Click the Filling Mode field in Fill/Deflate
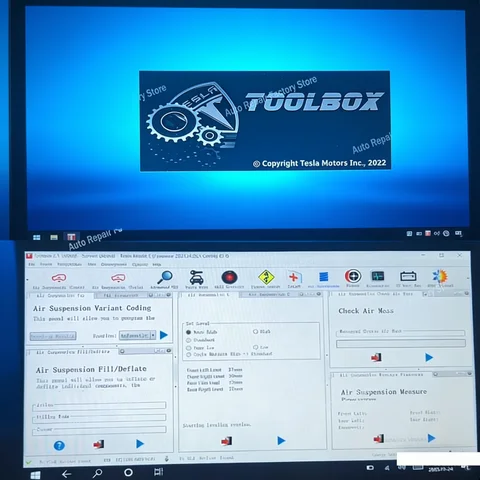 [x=99, y=417]
